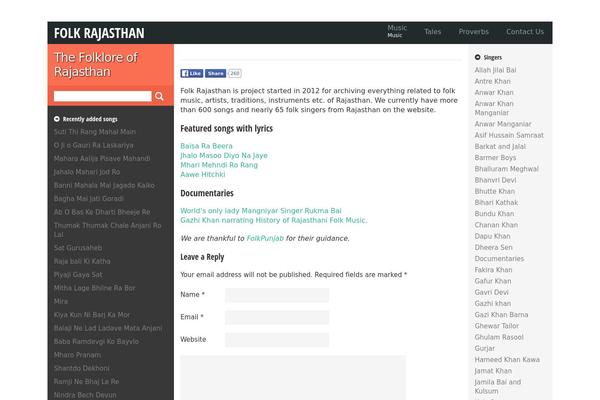Open Mira song link

click(60, 302)
